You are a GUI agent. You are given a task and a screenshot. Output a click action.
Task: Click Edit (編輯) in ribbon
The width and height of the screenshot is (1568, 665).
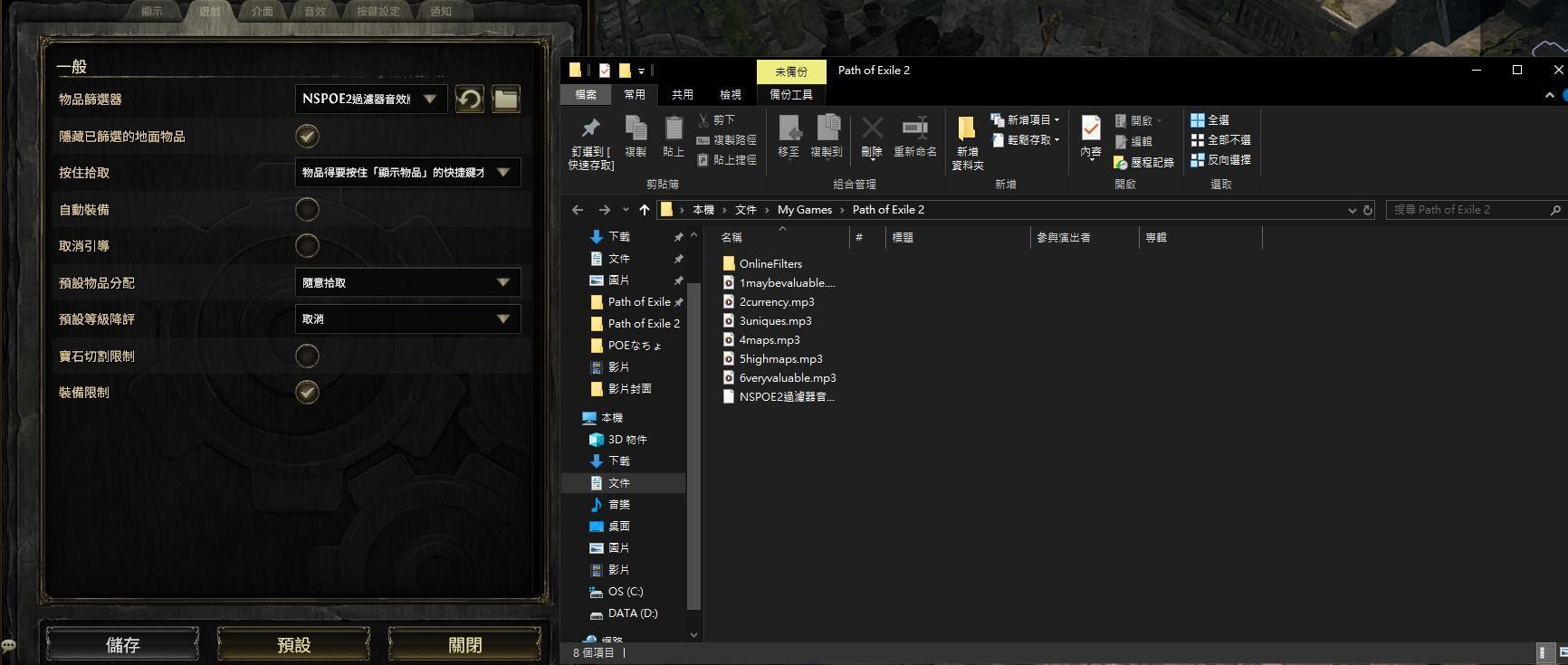[x=1133, y=141]
